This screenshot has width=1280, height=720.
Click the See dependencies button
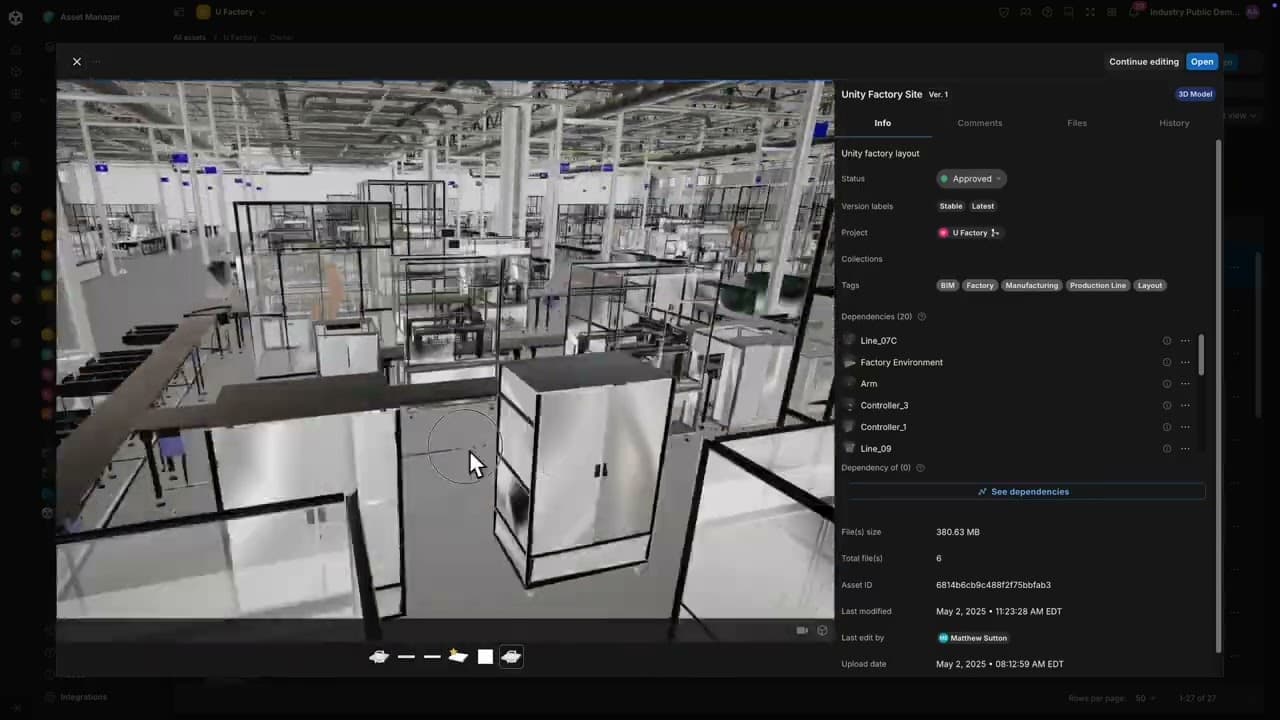pyautogui.click(x=1023, y=492)
